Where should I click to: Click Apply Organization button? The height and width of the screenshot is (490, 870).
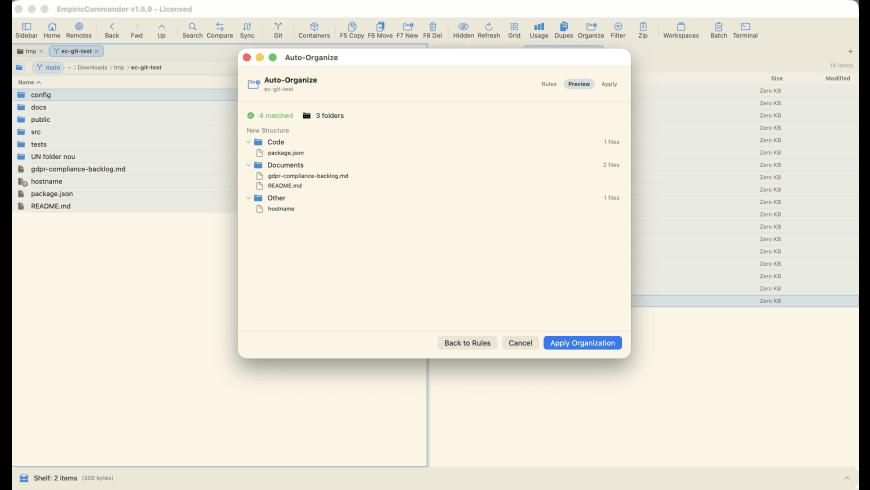point(583,343)
